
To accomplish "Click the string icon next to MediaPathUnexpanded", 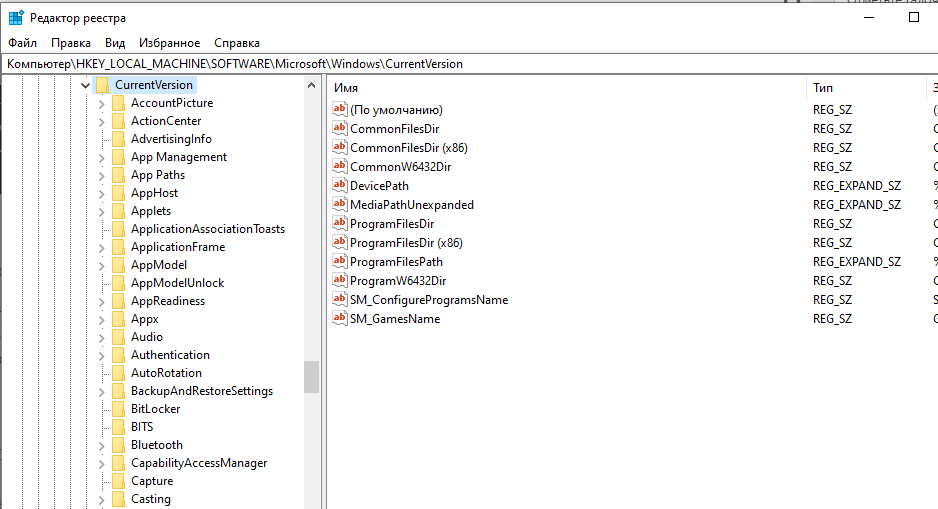I will pyautogui.click(x=340, y=204).
